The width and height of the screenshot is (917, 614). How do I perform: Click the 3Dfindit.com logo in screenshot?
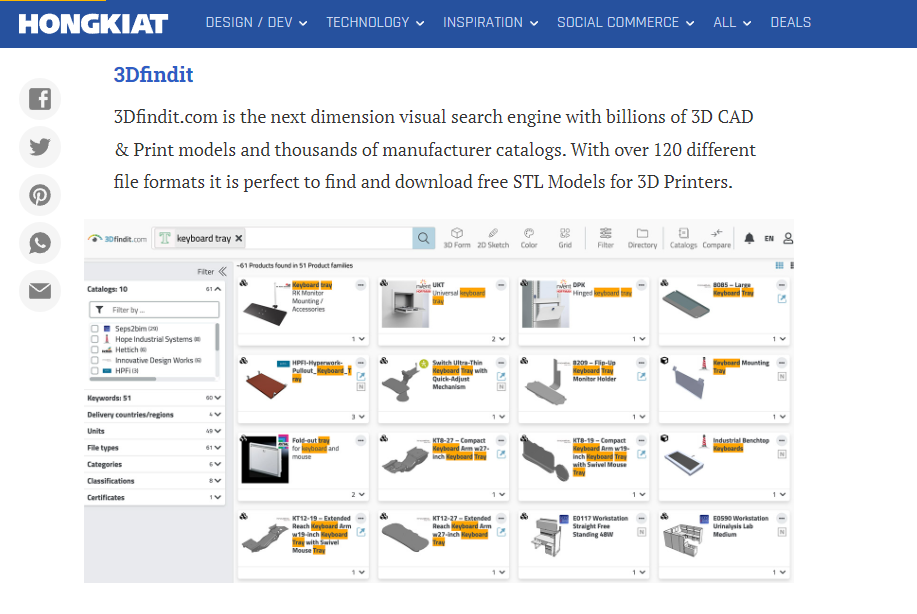(117, 239)
